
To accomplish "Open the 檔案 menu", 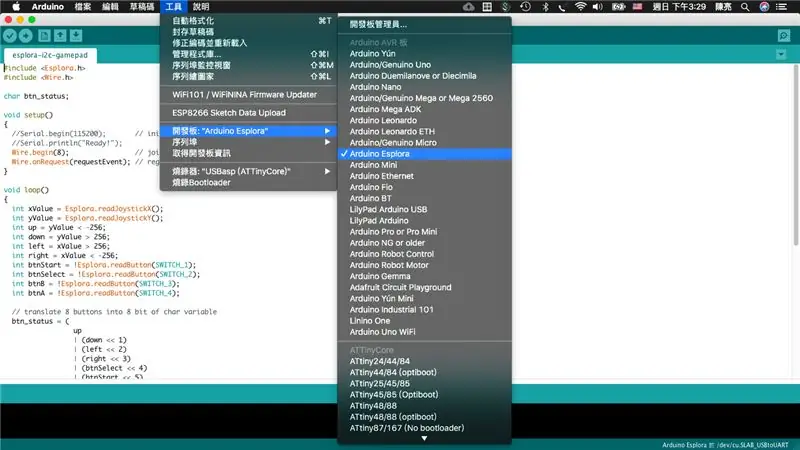I will [83, 7].
